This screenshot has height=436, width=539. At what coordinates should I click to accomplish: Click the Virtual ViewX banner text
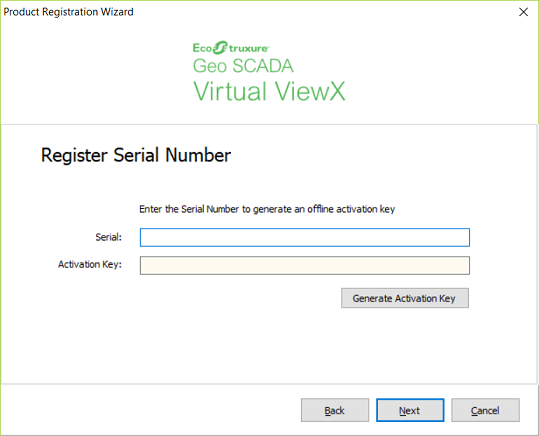[269, 91]
